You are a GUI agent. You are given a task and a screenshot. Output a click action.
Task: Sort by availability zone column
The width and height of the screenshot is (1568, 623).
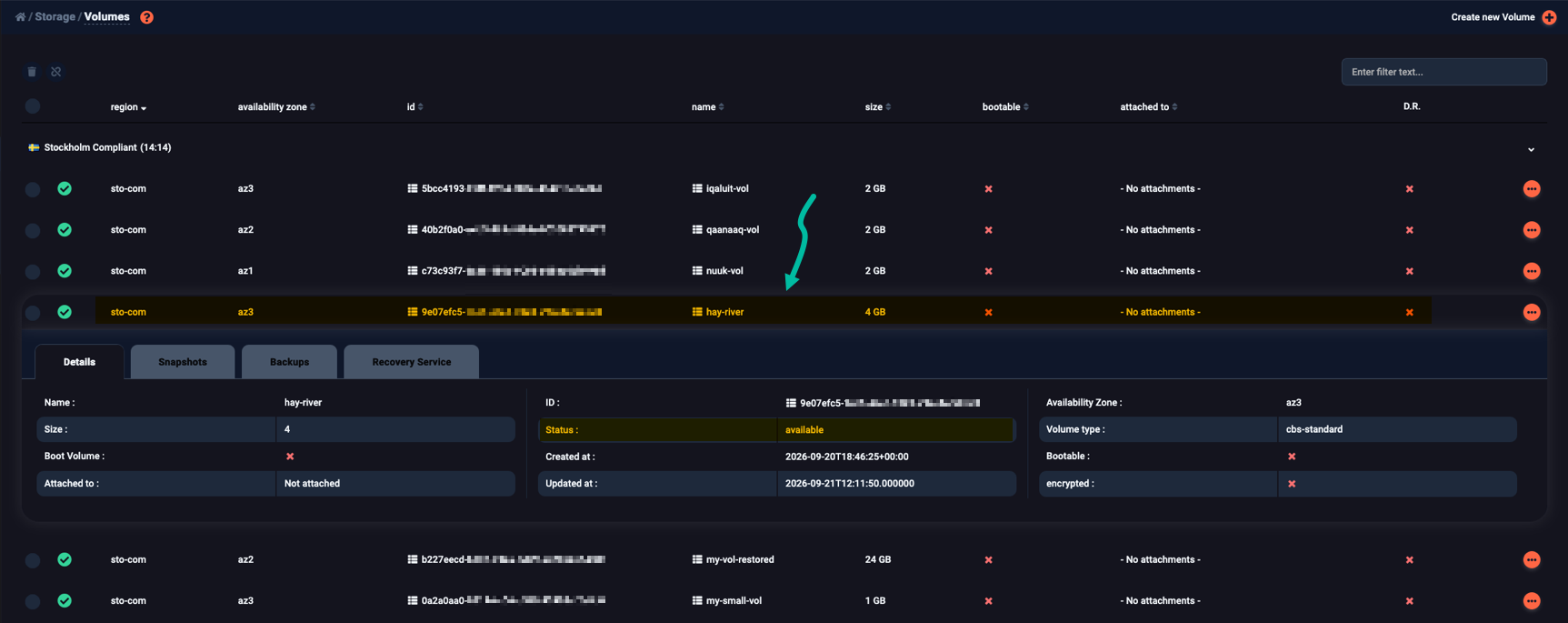click(x=276, y=107)
